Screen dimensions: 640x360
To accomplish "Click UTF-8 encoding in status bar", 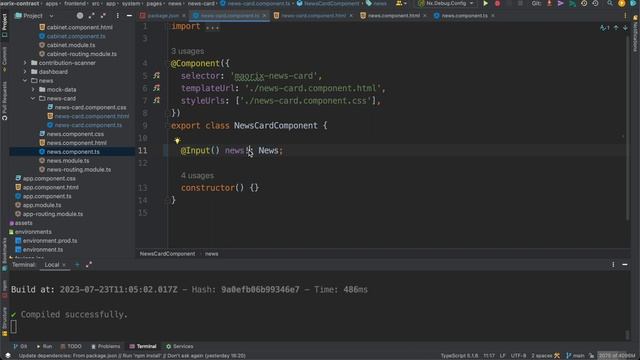I will point(518,356).
